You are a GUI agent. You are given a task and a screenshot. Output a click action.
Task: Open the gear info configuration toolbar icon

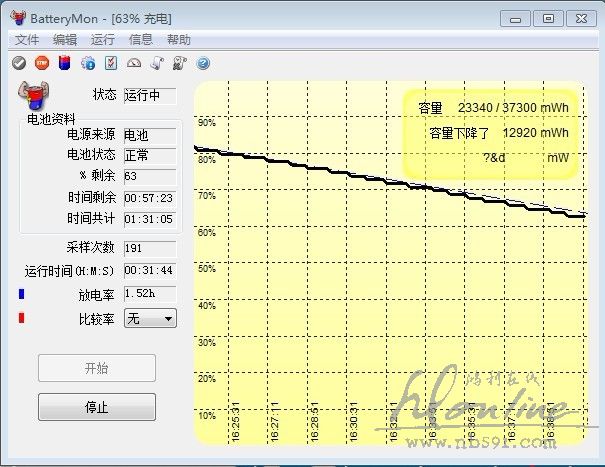click(x=88, y=63)
